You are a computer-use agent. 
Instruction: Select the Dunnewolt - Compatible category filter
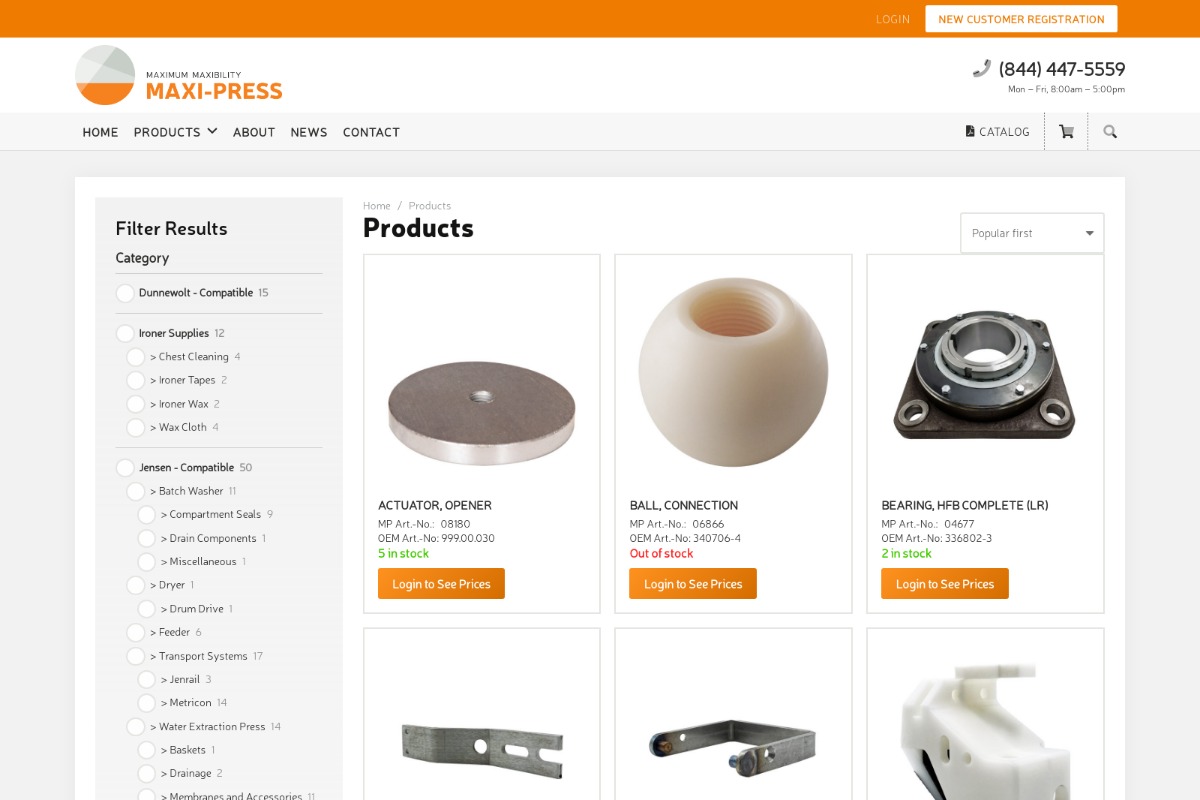pyautogui.click(x=125, y=293)
